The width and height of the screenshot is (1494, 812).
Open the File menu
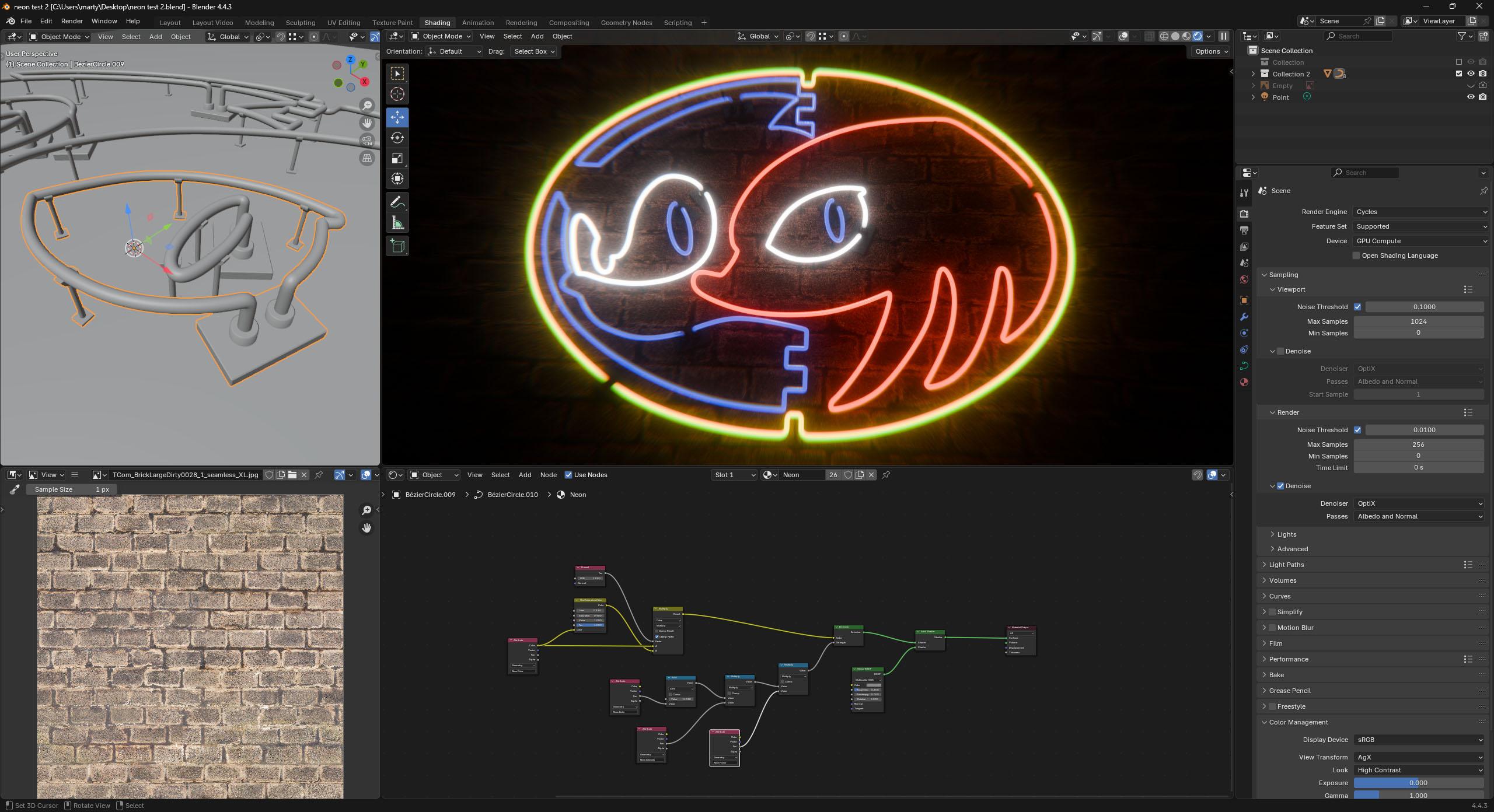pyautogui.click(x=26, y=21)
